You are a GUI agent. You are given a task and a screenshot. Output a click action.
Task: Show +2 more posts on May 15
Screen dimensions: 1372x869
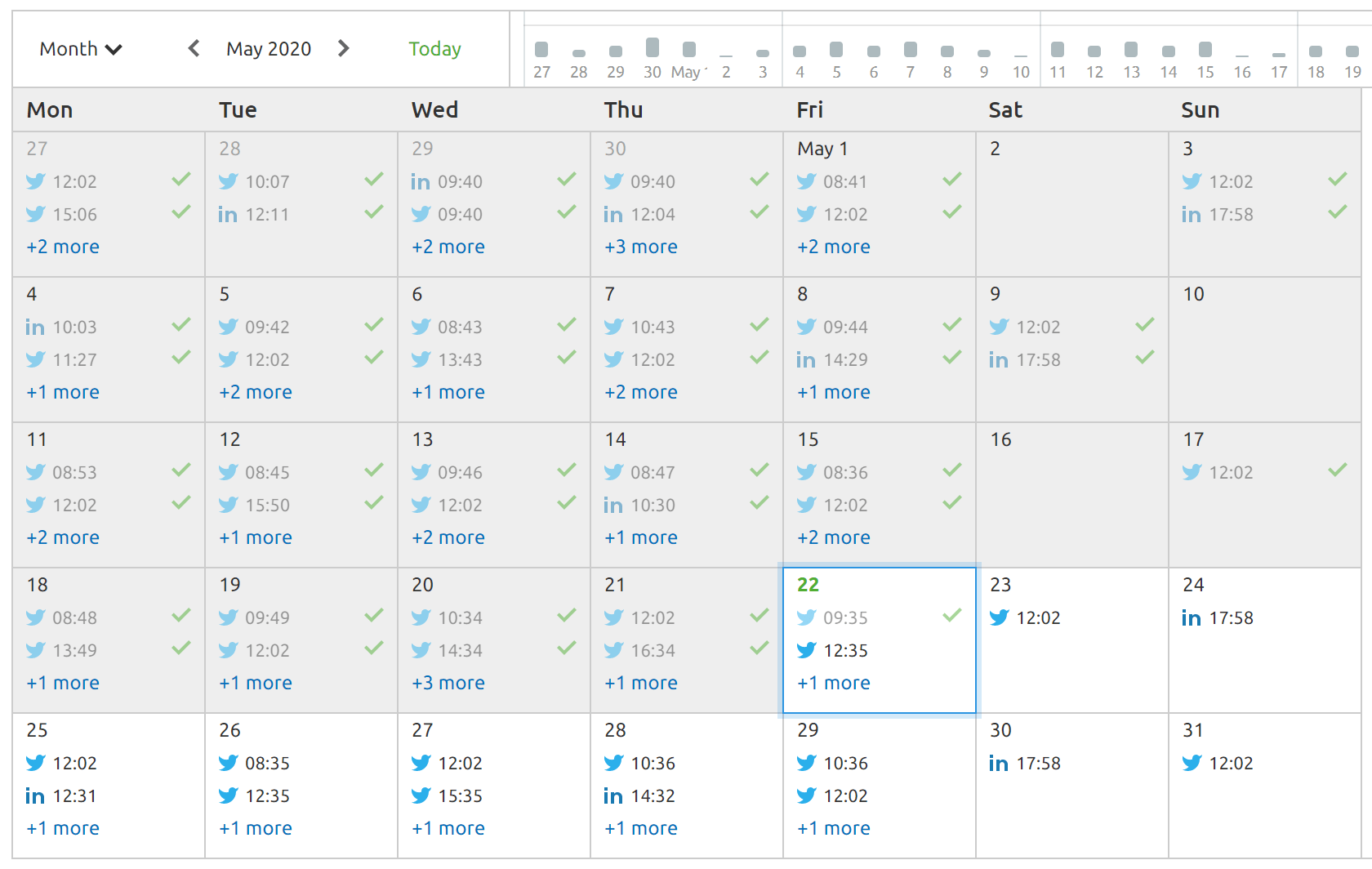pos(834,537)
